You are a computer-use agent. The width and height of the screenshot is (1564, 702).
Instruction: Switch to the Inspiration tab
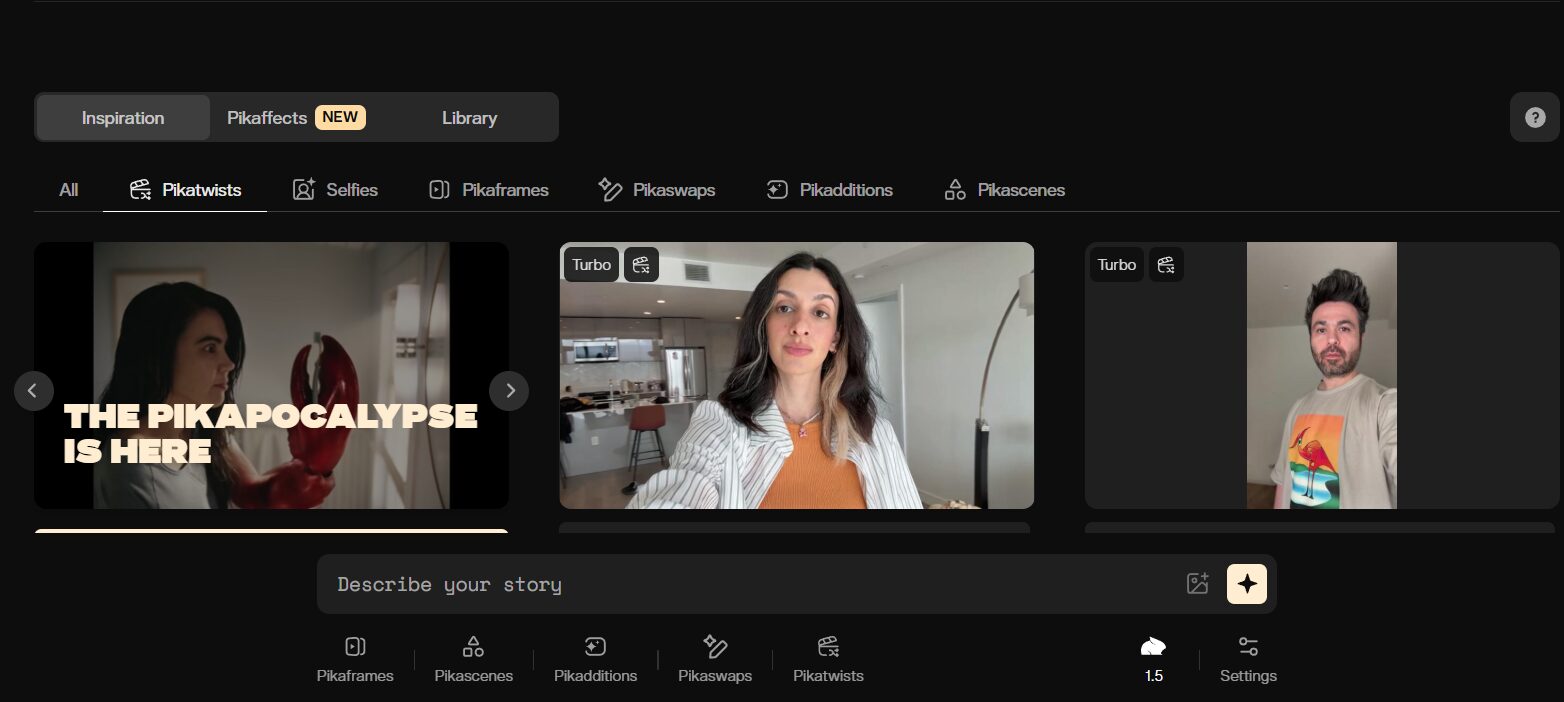[x=123, y=117]
